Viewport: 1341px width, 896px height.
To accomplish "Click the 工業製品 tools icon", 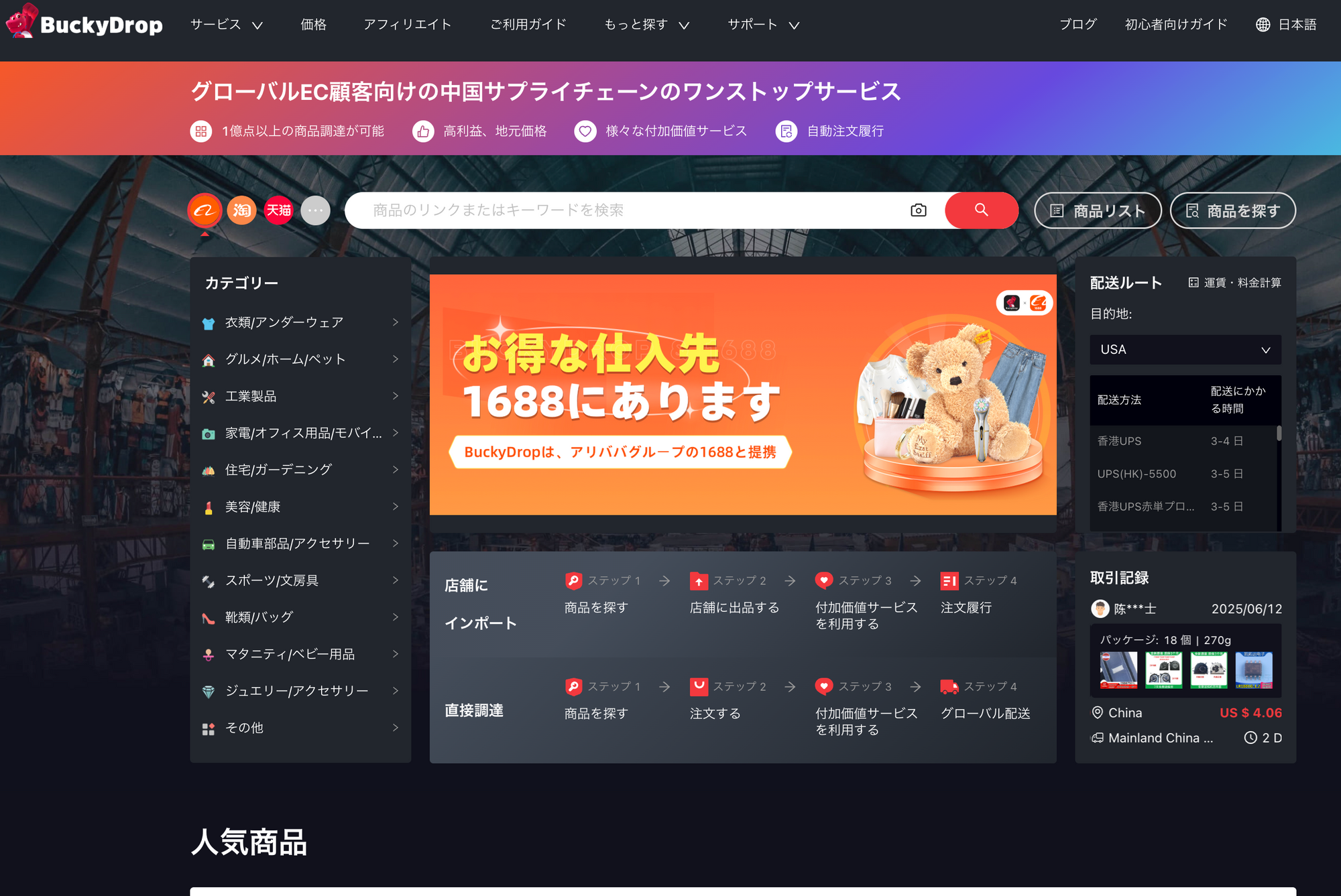I will [x=209, y=397].
